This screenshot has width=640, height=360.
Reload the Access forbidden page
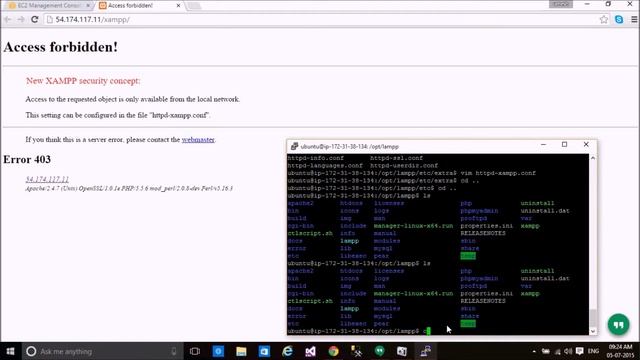[35, 19]
